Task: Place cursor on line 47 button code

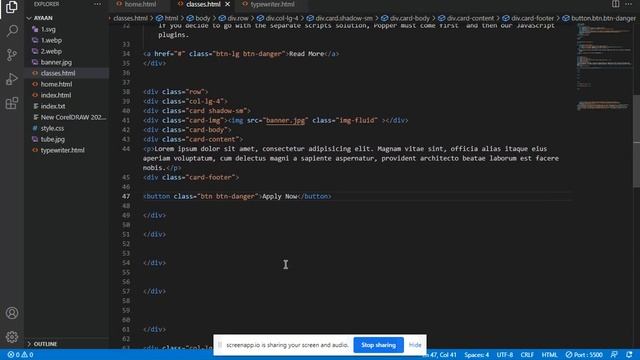Action: click(237, 196)
